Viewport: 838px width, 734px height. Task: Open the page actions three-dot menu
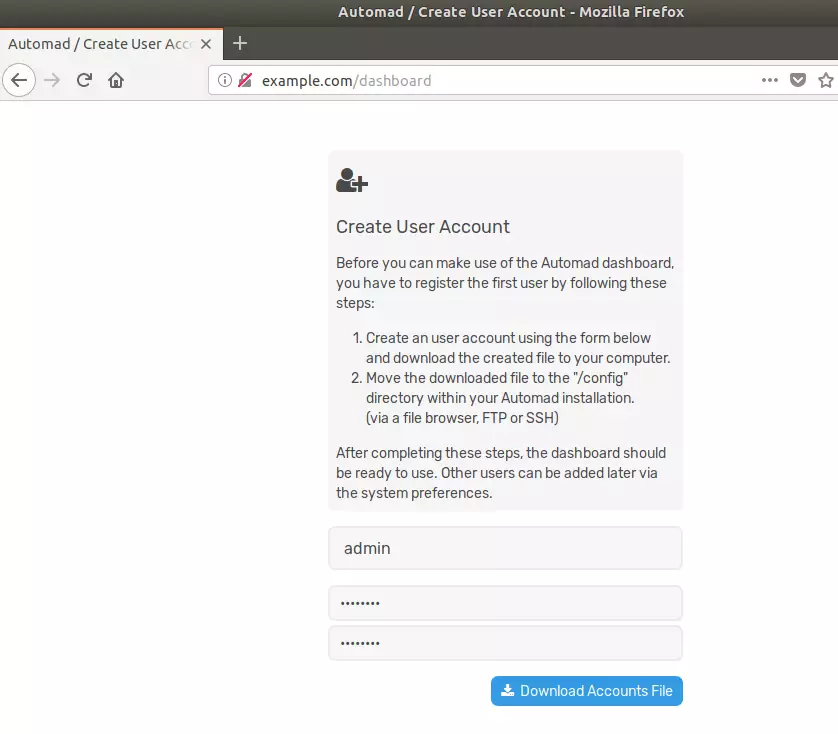[770, 80]
